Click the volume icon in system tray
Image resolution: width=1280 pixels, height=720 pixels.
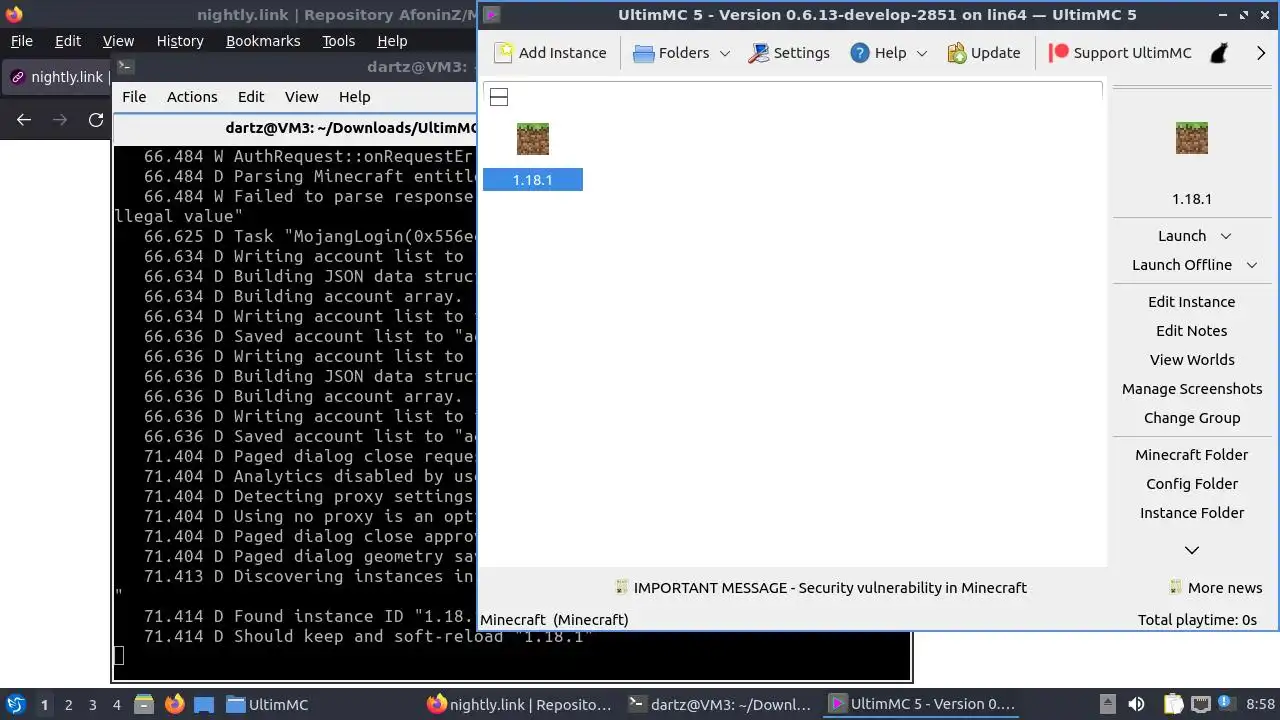(1136, 705)
